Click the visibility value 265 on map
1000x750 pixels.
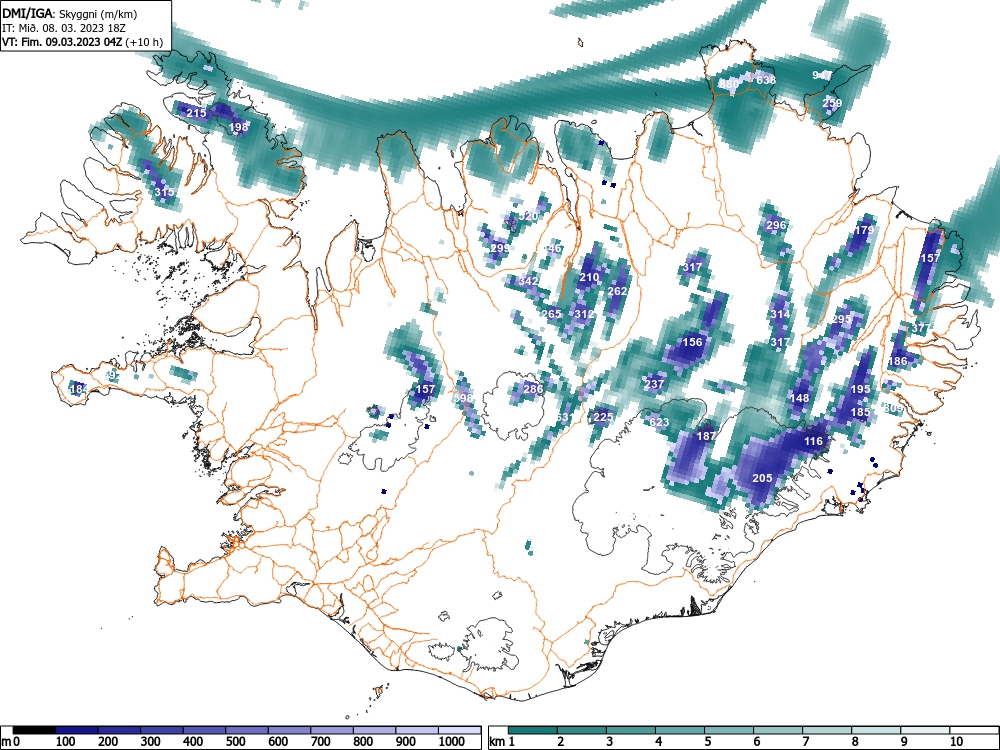[552, 314]
